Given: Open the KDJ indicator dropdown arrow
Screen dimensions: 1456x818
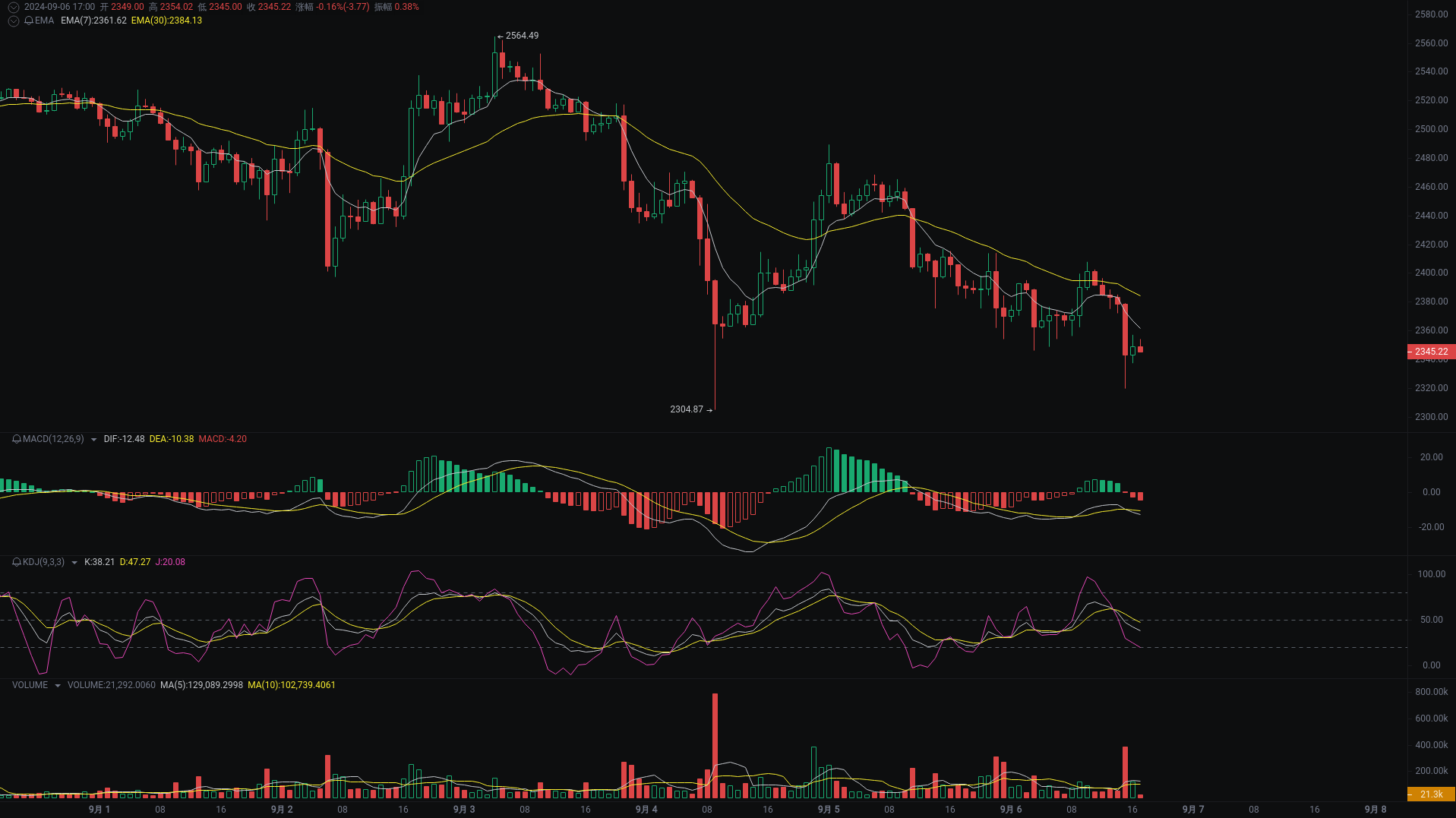Looking at the screenshot, I should pyautogui.click(x=74, y=562).
